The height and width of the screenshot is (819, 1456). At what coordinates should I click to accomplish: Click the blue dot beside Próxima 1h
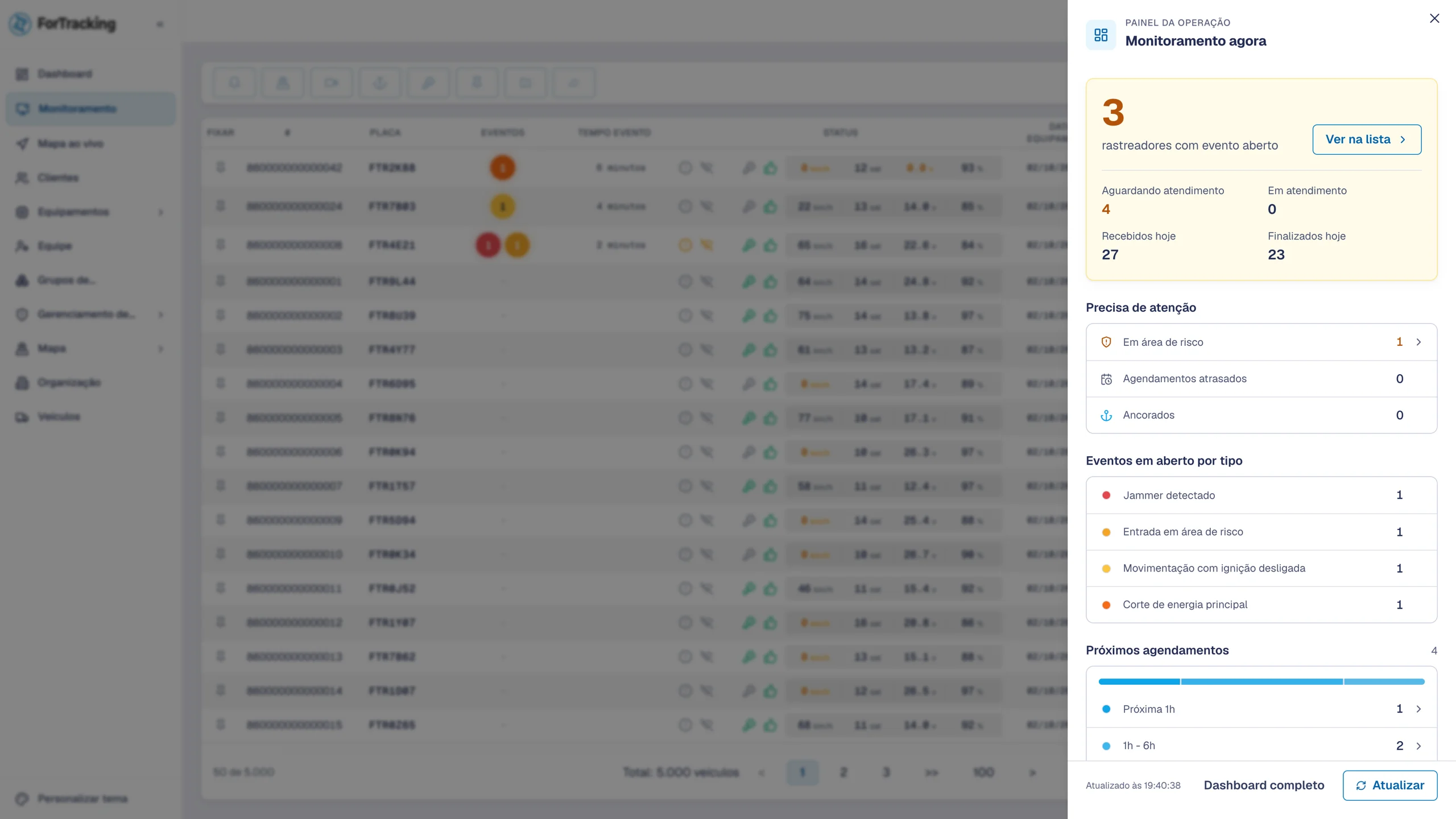point(1106,709)
